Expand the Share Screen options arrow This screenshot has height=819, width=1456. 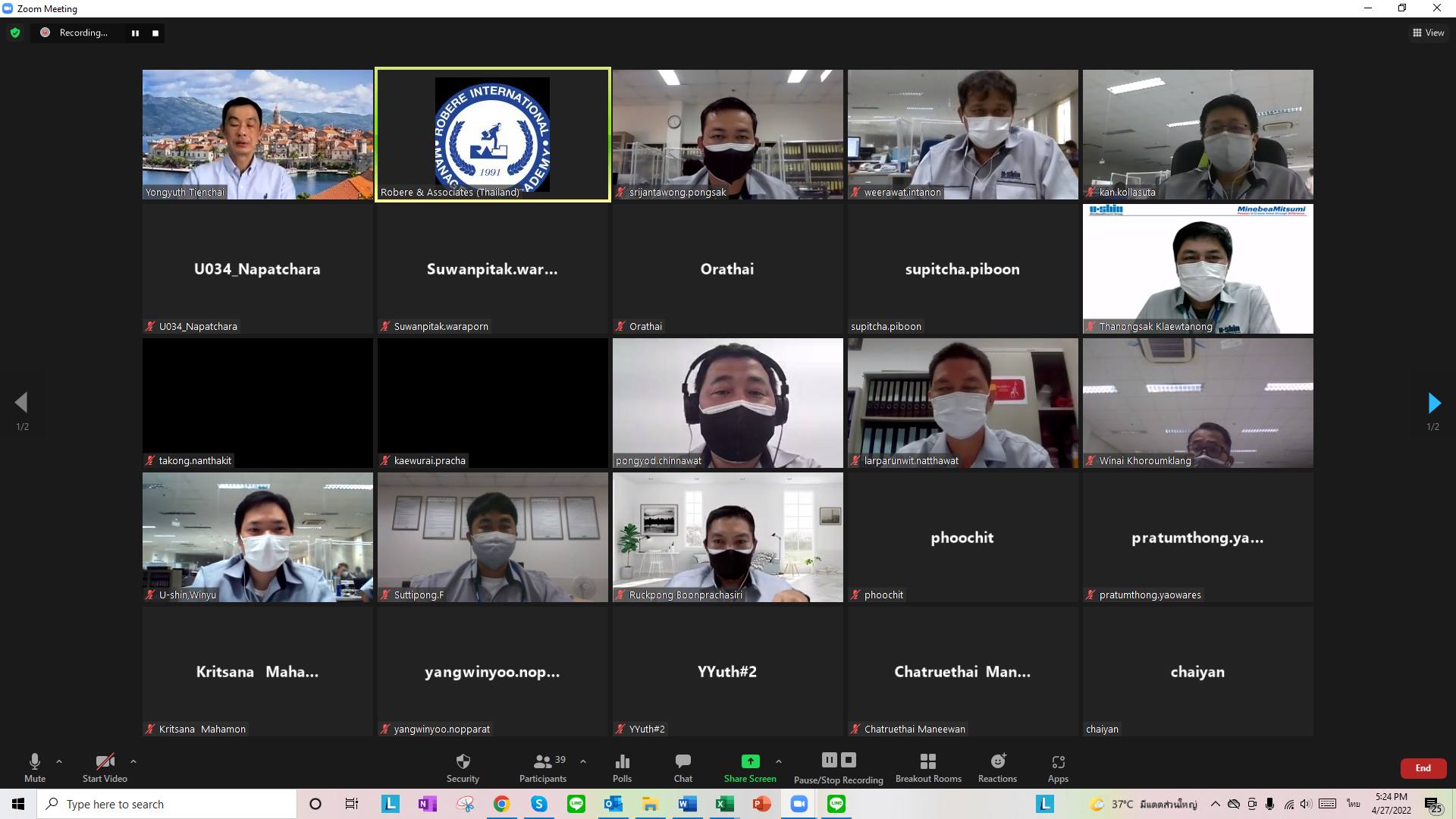(779, 761)
